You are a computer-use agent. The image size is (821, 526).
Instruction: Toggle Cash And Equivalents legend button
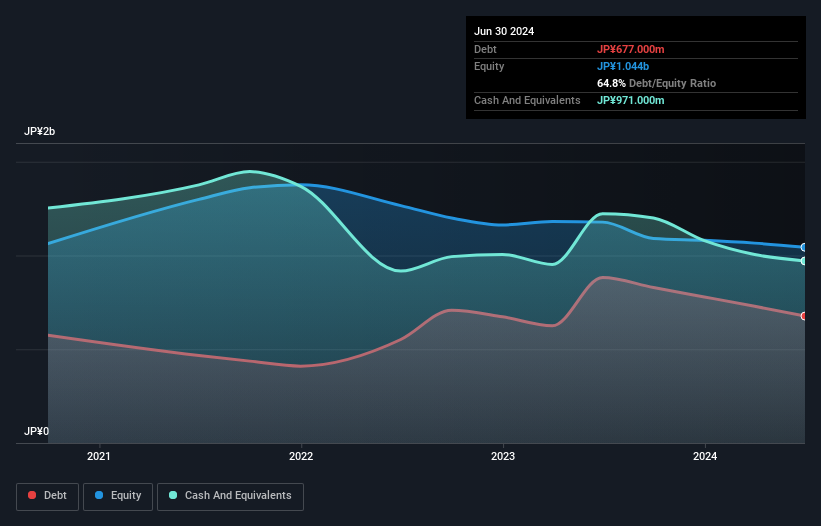(230, 496)
